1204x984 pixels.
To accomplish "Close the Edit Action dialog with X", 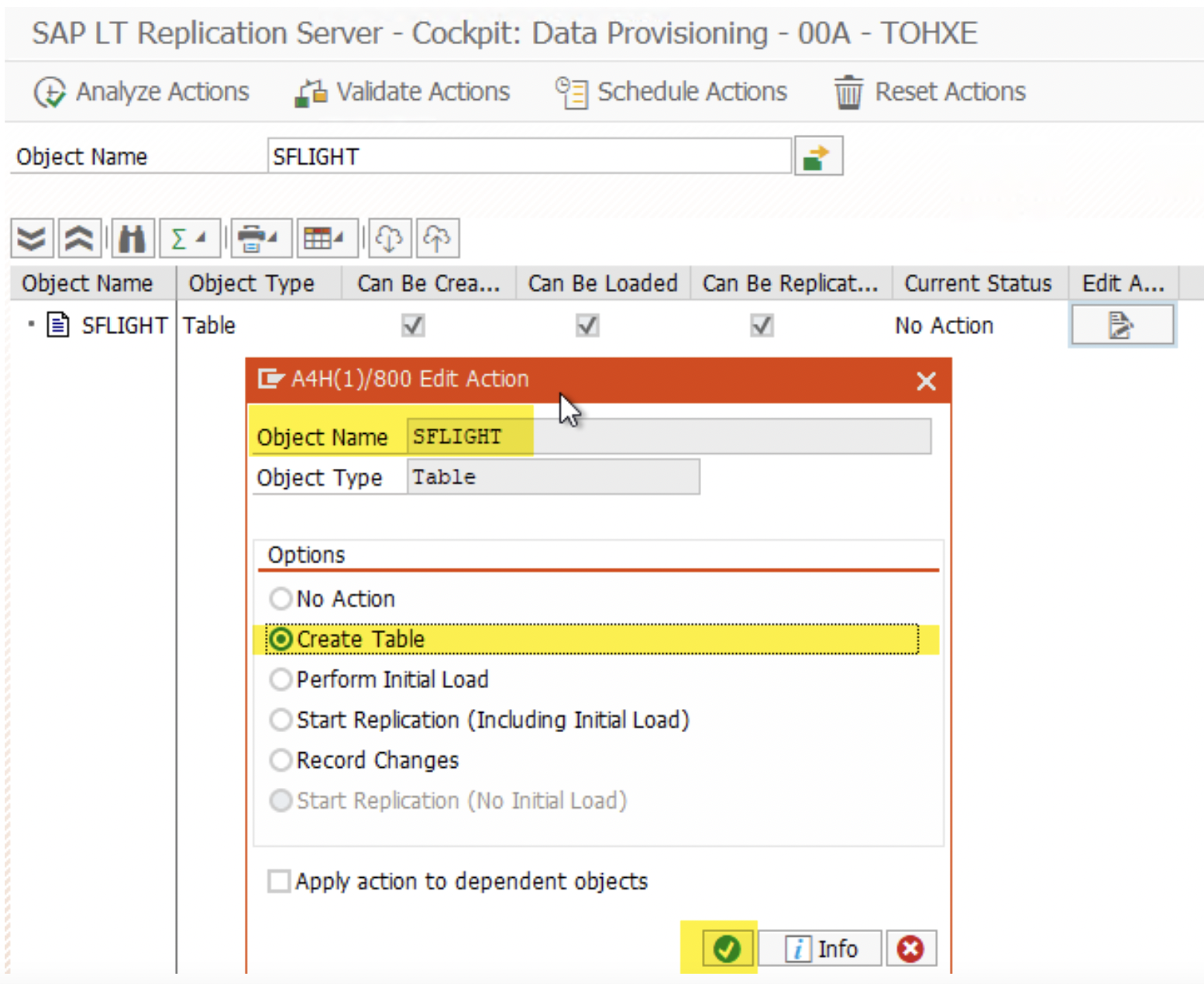I will [926, 380].
